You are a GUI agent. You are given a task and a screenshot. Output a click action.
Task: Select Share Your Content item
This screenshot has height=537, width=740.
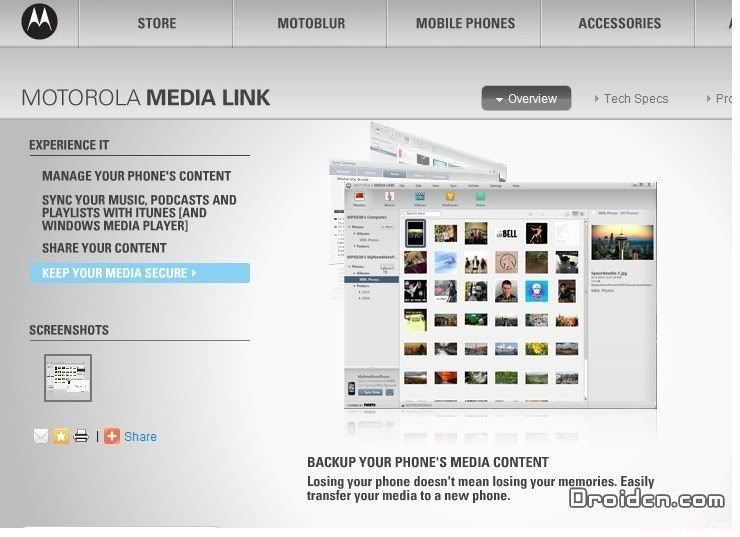point(104,248)
